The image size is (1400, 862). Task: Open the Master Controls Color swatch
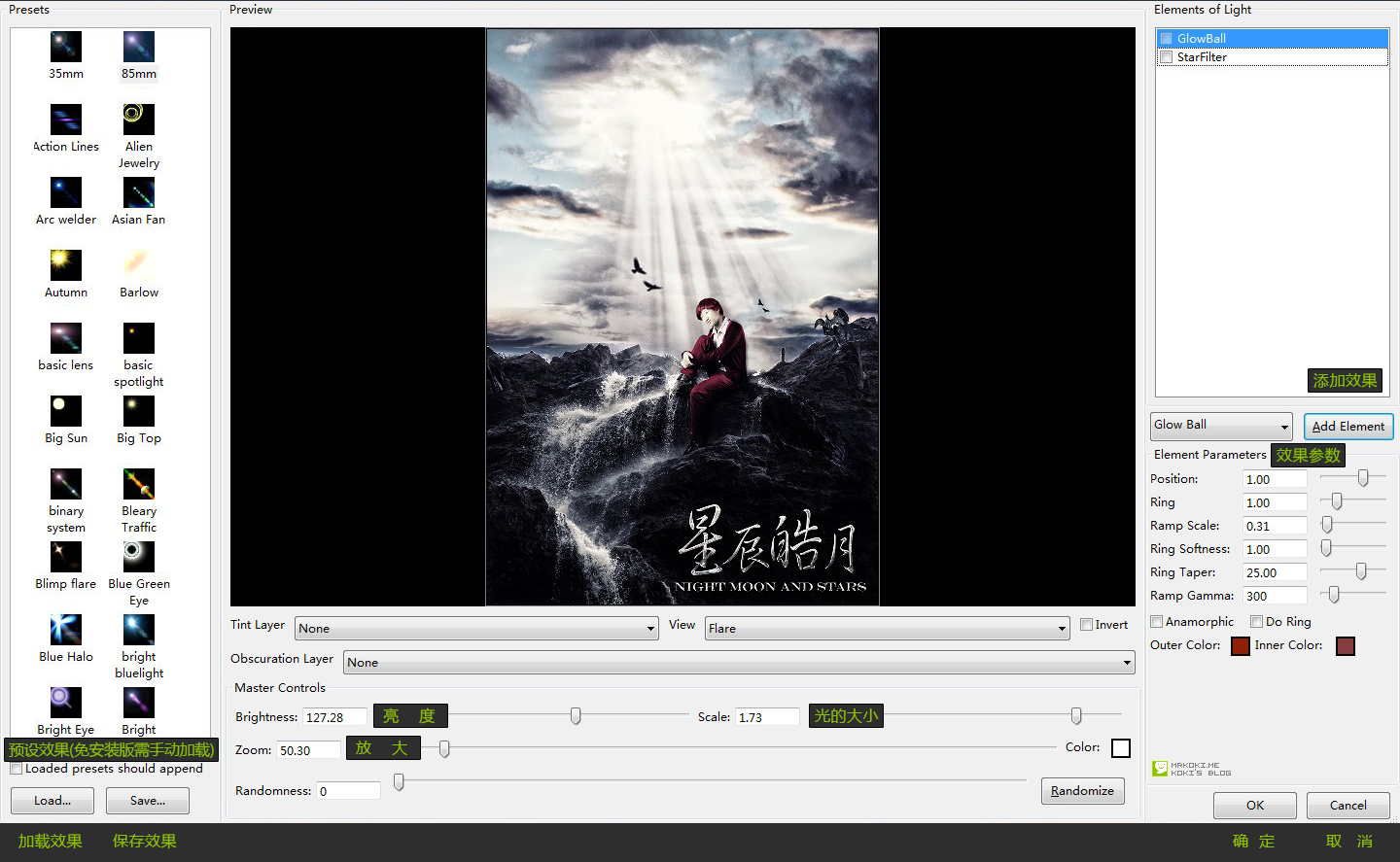tap(1121, 748)
